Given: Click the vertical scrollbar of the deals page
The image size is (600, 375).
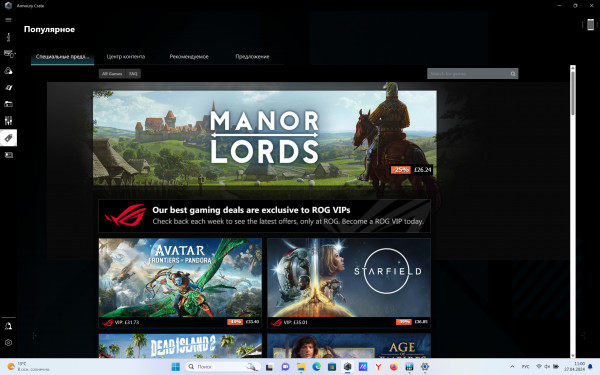Looking at the screenshot, I should 573,211.
